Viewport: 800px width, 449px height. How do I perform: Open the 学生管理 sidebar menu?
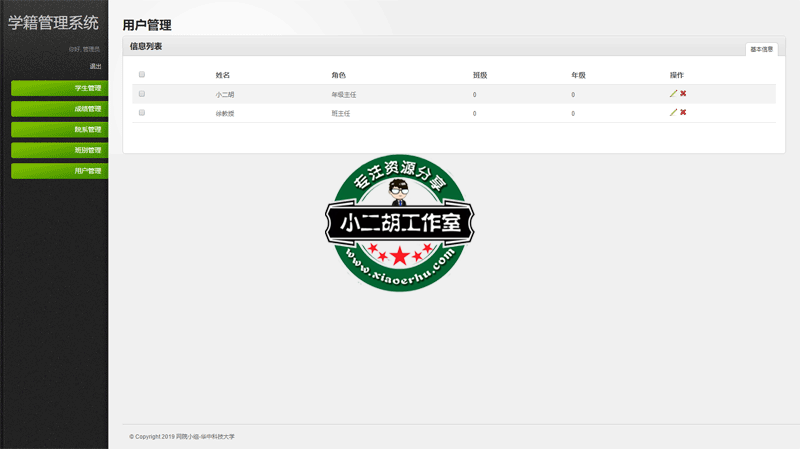(60, 88)
